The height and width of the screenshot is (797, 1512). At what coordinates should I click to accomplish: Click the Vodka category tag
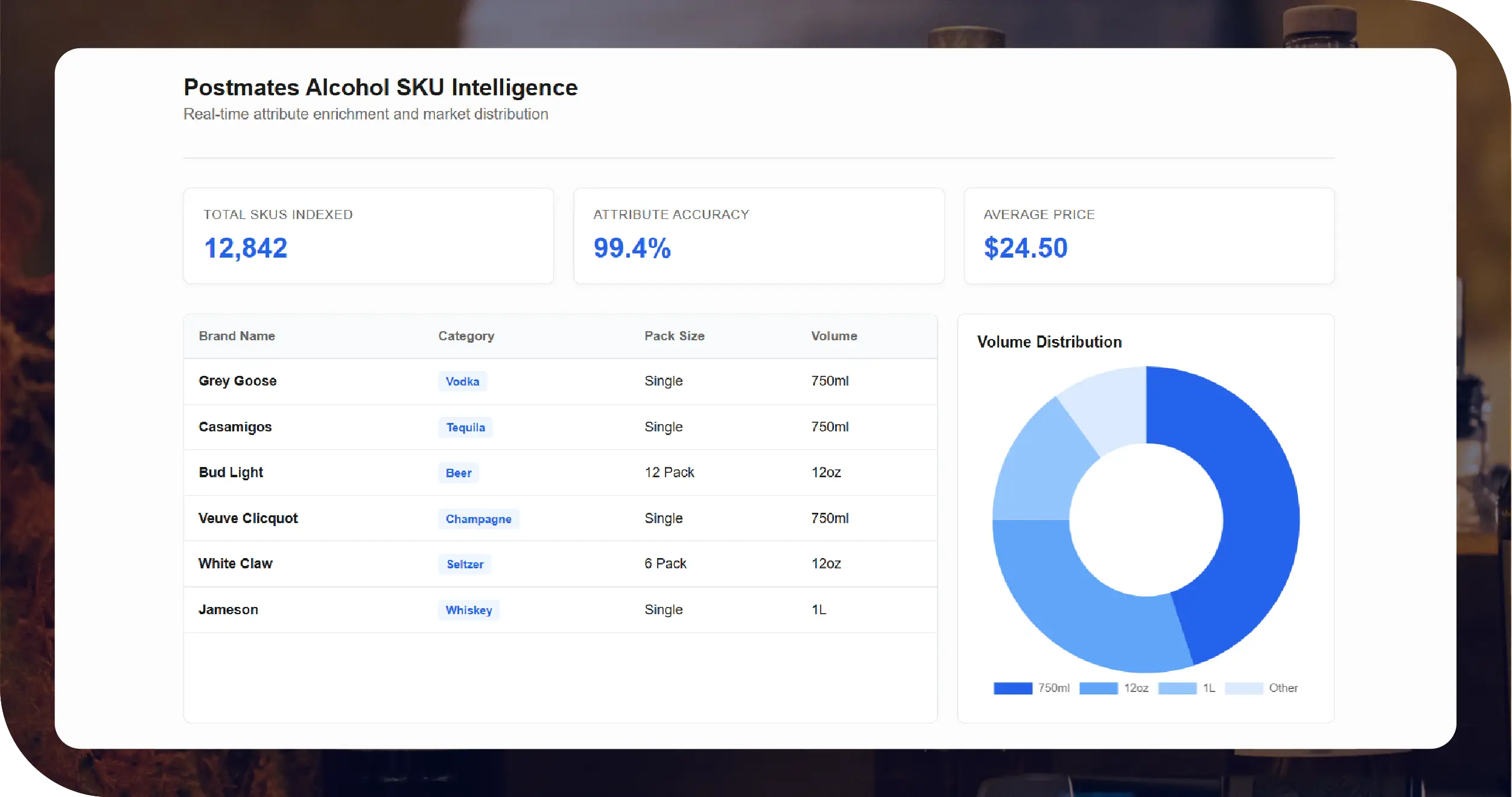(x=462, y=381)
